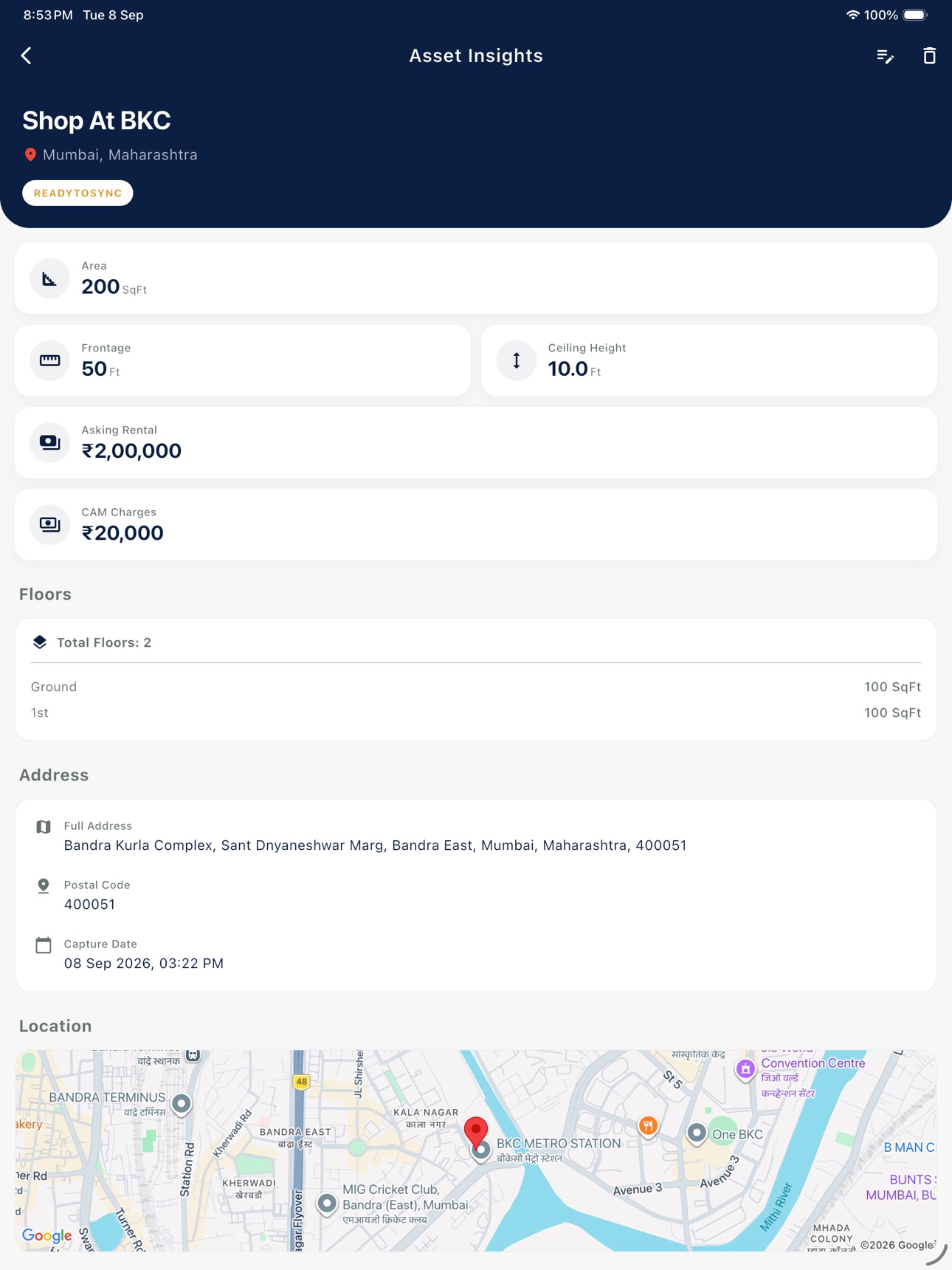Tap the Wi-Fi status icon
Viewport: 952px width, 1270px height.
click(852, 15)
